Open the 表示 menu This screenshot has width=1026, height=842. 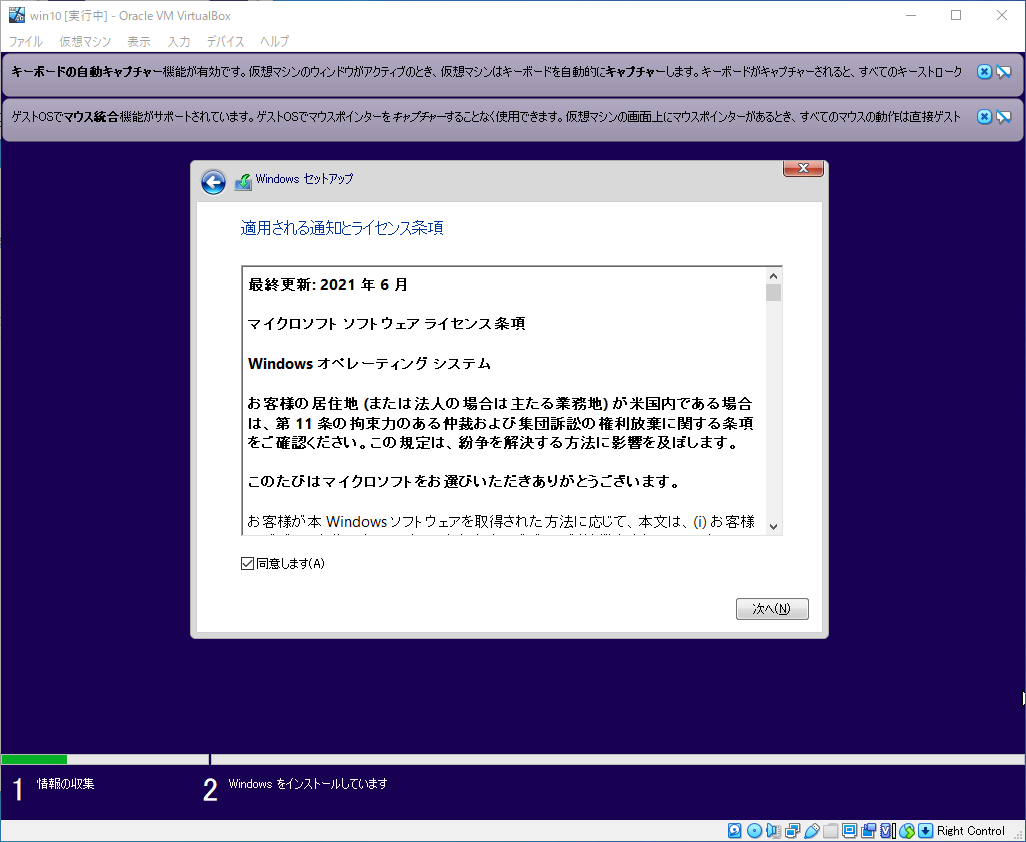click(139, 41)
